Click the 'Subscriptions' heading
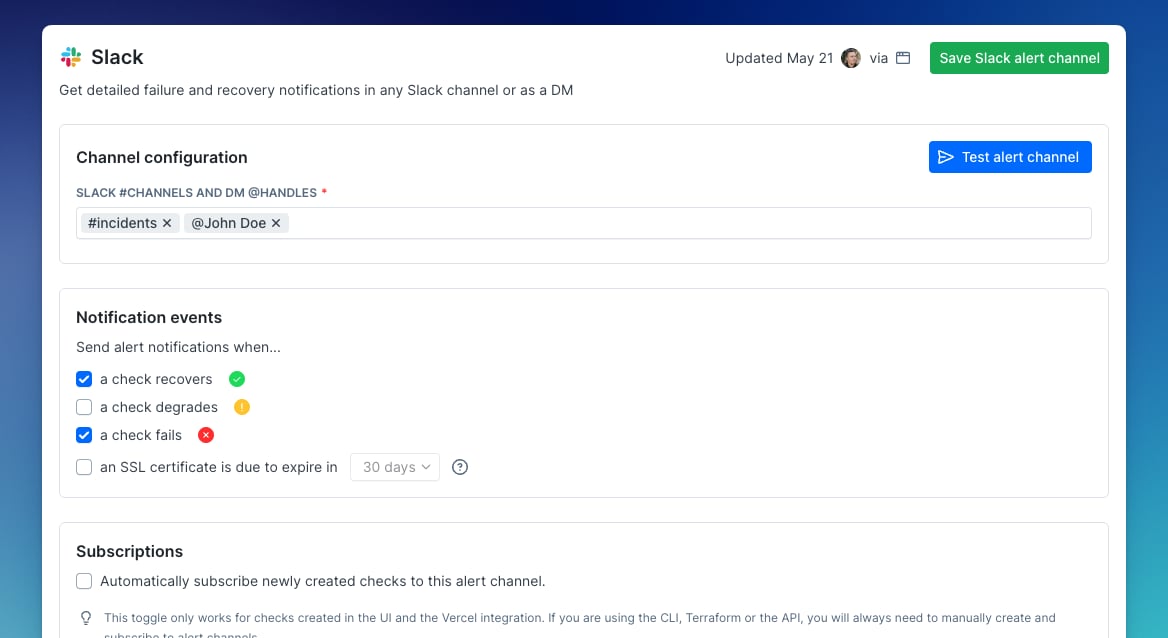 pyautogui.click(x=130, y=552)
